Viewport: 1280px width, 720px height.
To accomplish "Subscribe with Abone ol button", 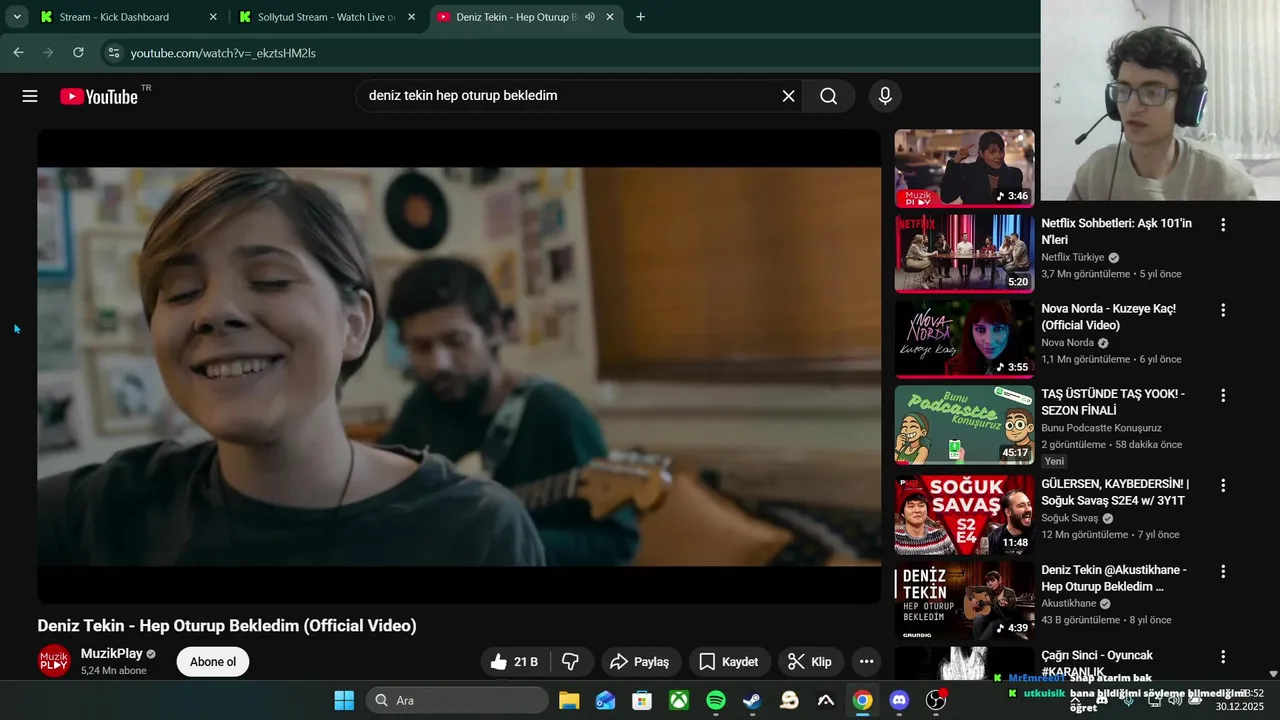I will click(x=213, y=661).
